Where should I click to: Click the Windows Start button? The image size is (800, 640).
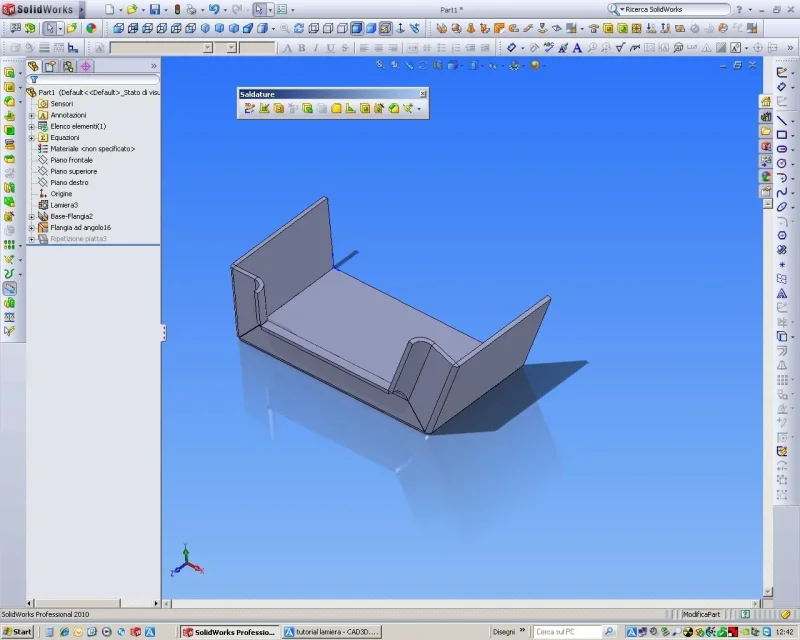point(17,632)
